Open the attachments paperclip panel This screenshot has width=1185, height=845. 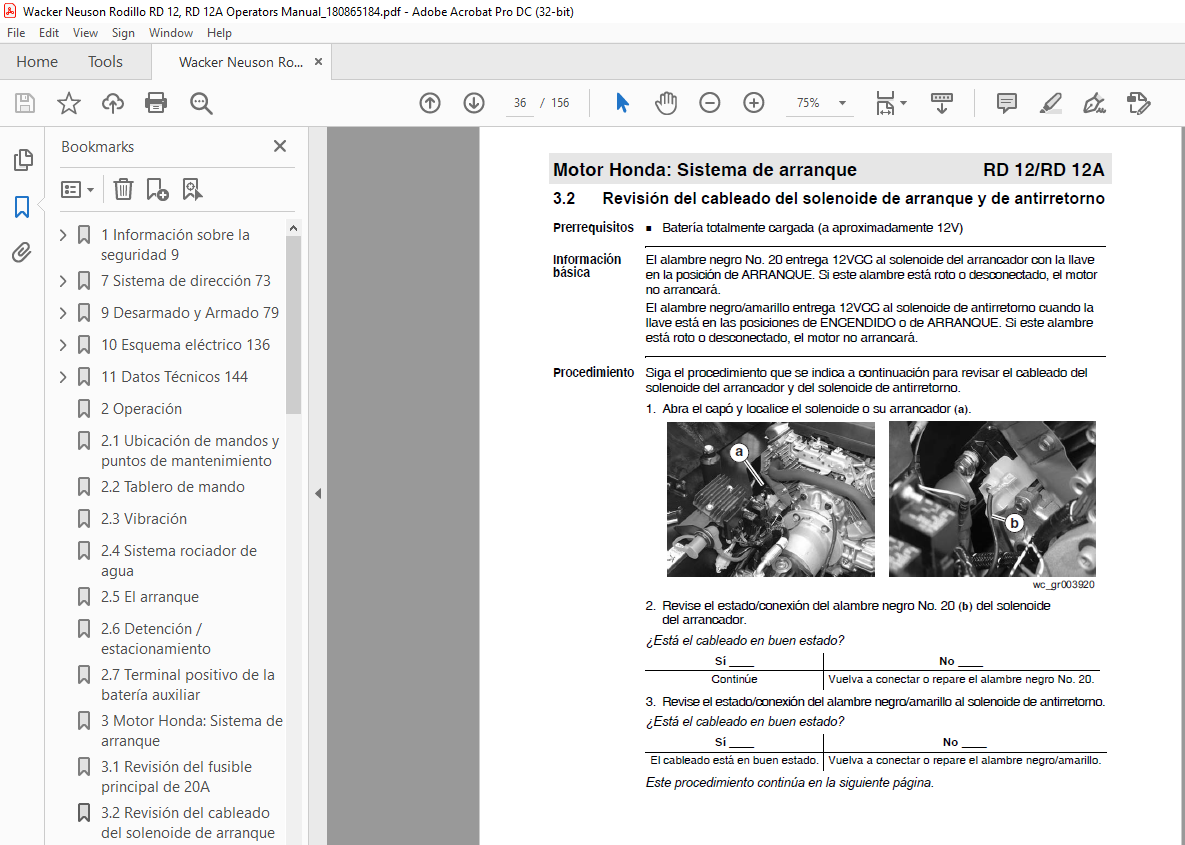point(22,252)
